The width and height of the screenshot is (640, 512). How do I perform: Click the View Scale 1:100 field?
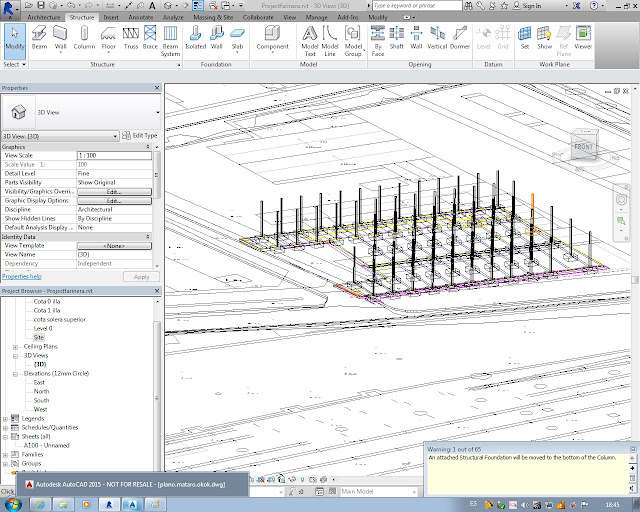(114, 155)
